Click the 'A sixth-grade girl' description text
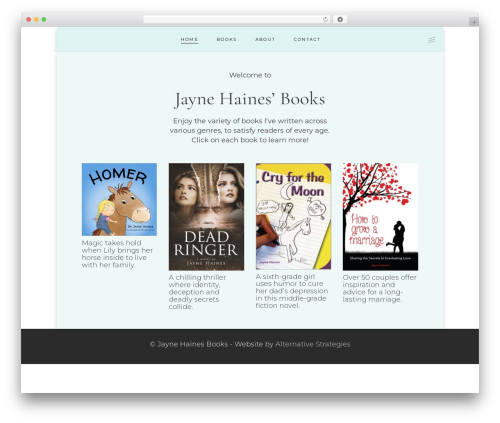Screen dimensions: 500x423 point(292,291)
